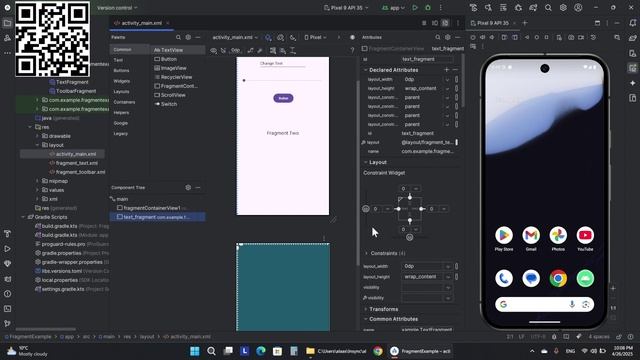Open the Pixel device dropdown in design toolbar
The image size is (640, 360).
[x=316, y=38]
